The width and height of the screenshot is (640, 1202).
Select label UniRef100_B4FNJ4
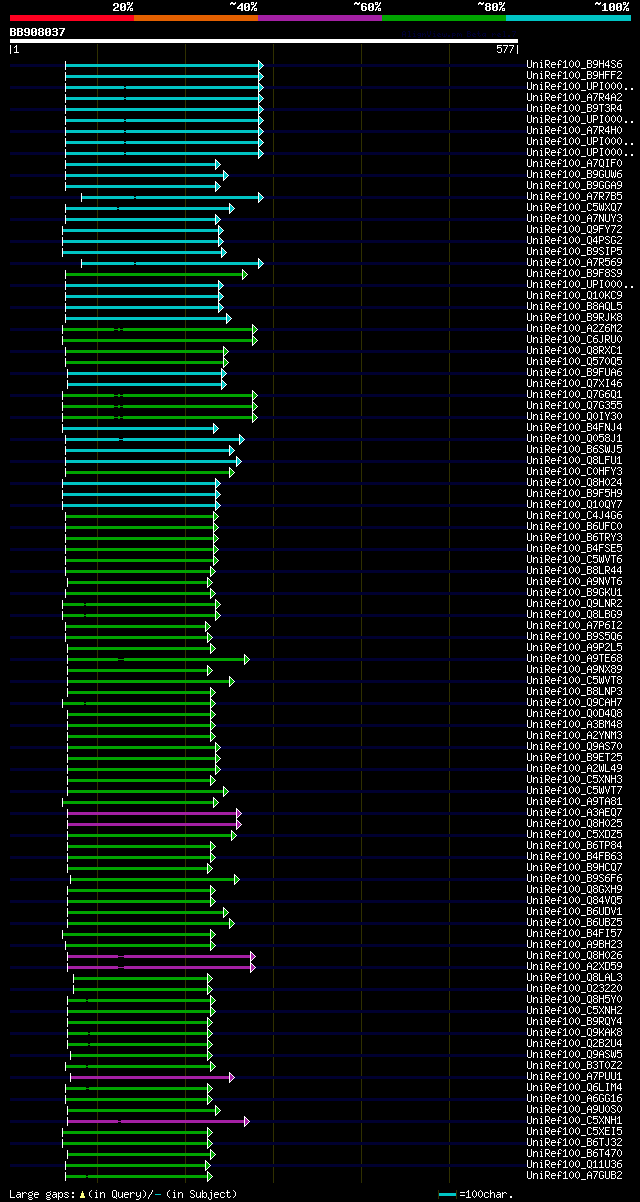pyautogui.click(x=574, y=427)
